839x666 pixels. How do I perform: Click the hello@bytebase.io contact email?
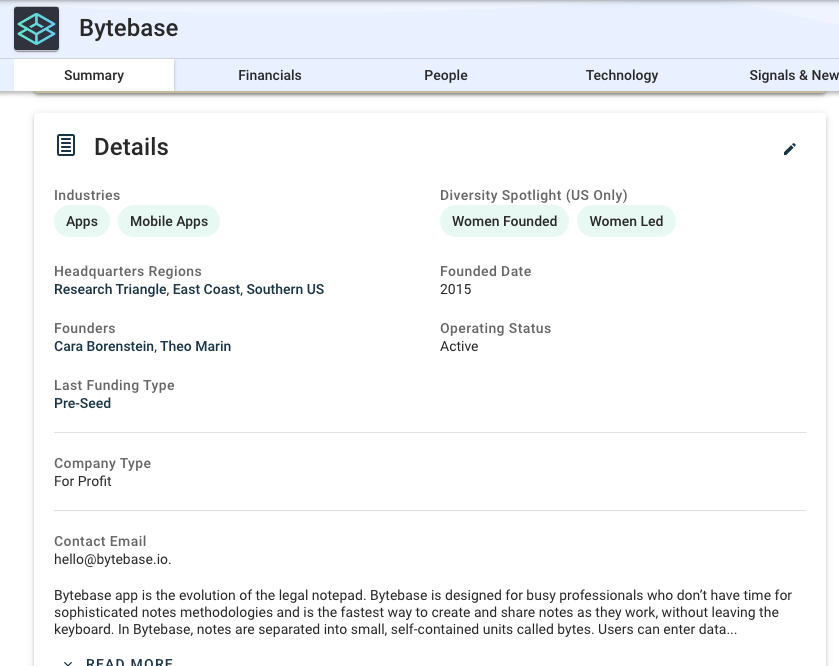(112, 560)
